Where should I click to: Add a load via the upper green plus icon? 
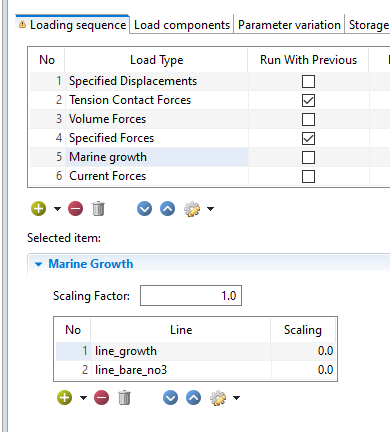coord(39,209)
